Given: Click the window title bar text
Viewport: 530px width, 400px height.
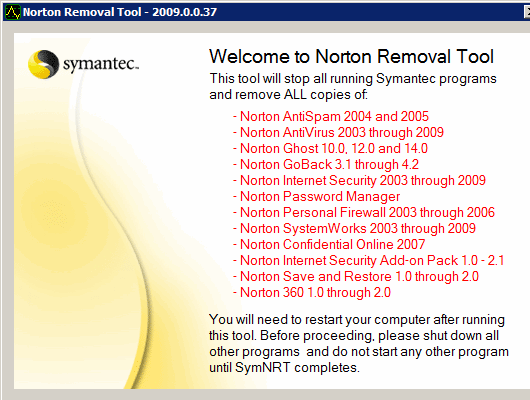Looking at the screenshot, I should tap(120, 12).
